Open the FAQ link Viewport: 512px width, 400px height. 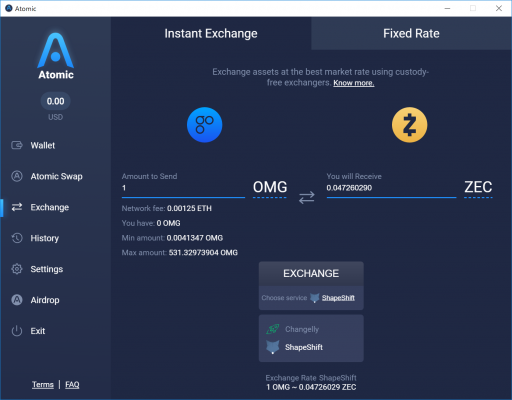pyautogui.click(x=72, y=385)
